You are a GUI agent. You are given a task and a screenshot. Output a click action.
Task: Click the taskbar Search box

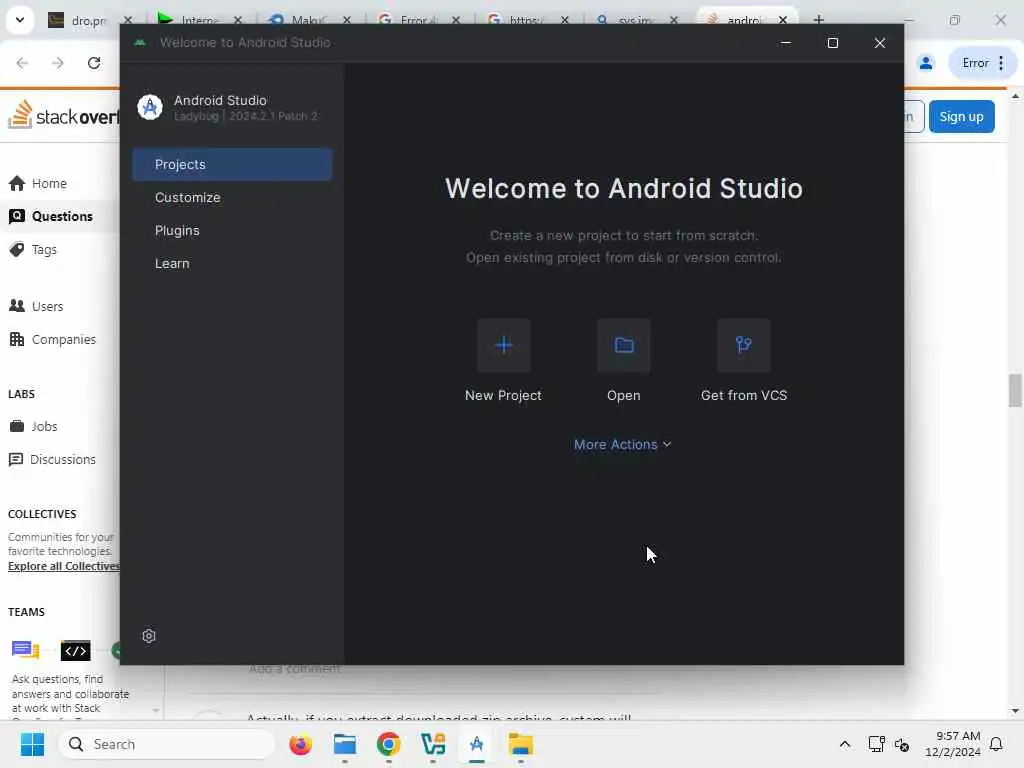(167, 744)
